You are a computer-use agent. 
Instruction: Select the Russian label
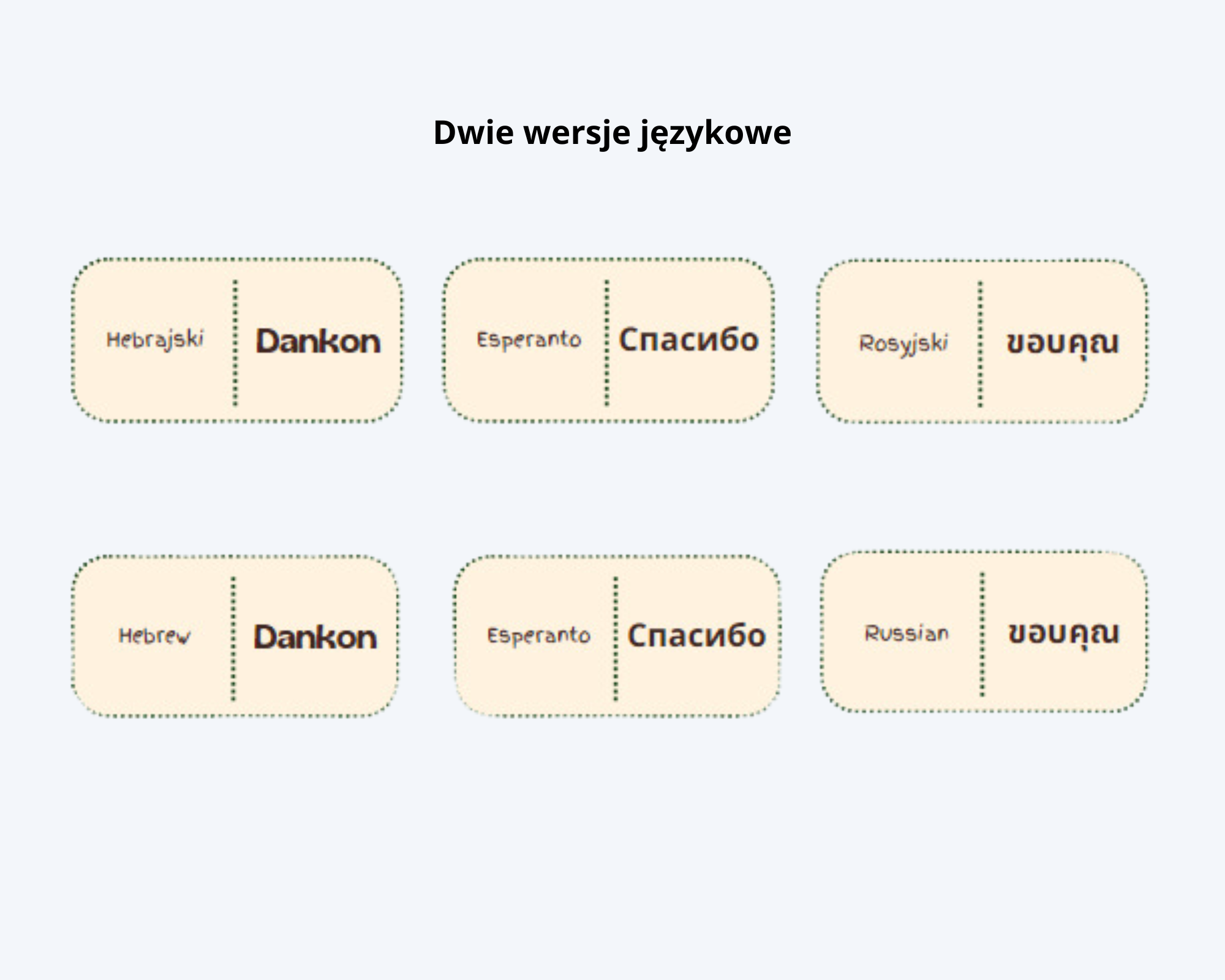click(x=907, y=633)
